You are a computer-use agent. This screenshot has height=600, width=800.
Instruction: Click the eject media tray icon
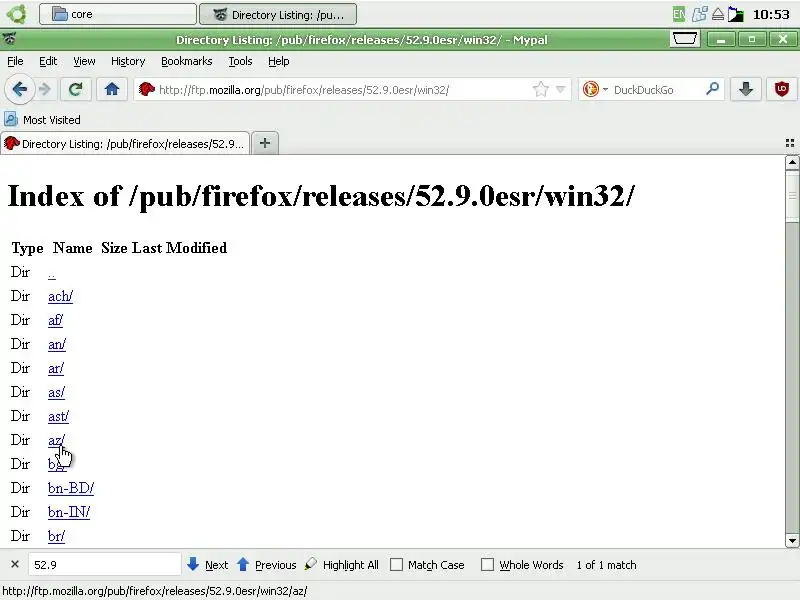point(718,14)
